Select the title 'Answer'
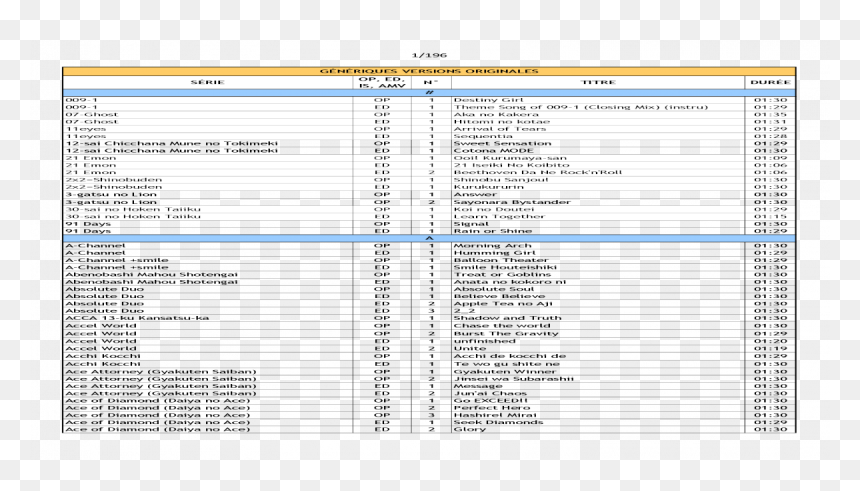860x491 pixels. [x=475, y=194]
